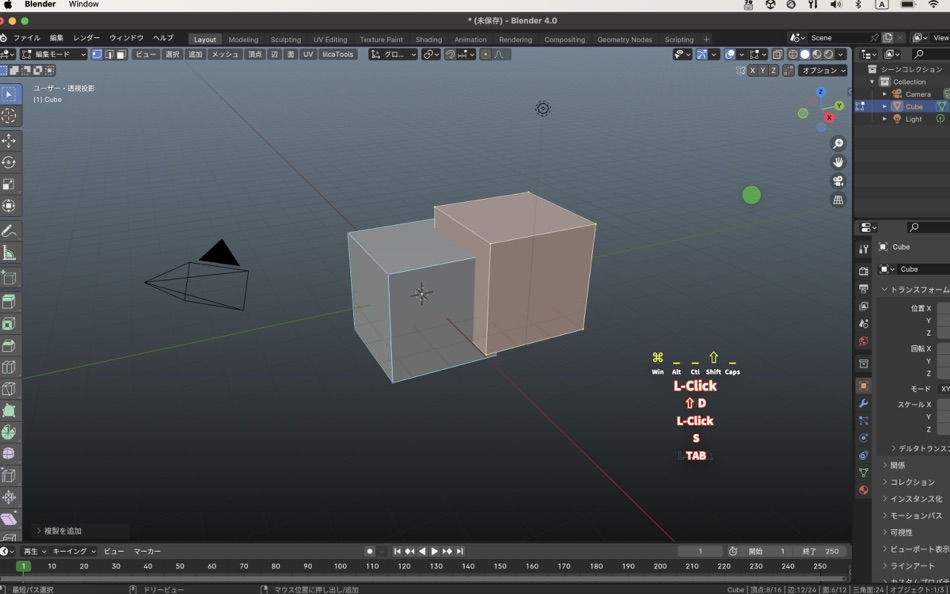Switch to the Modeling workspace tab
Viewport: 950px width, 594px height.
click(243, 39)
